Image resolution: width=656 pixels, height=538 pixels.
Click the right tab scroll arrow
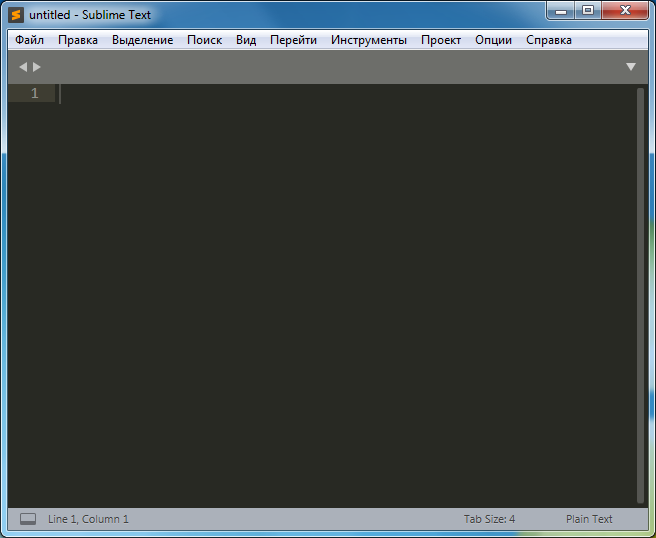coord(37,67)
